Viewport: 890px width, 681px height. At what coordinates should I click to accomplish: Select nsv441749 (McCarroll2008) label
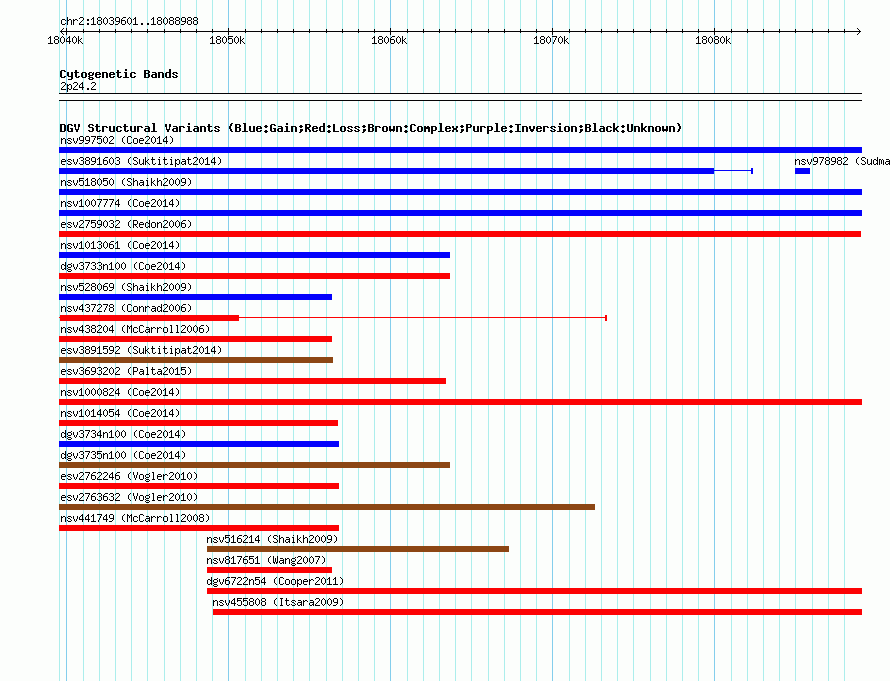point(135,518)
